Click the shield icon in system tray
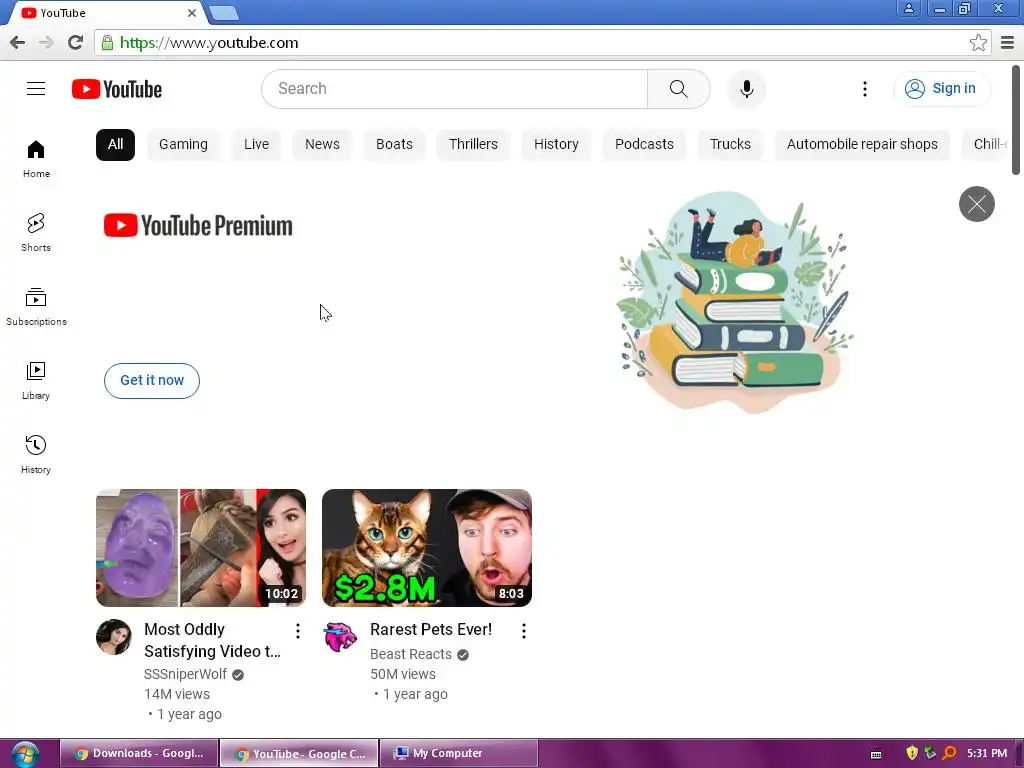The height and width of the screenshot is (768, 1024). click(x=912, y=753)
